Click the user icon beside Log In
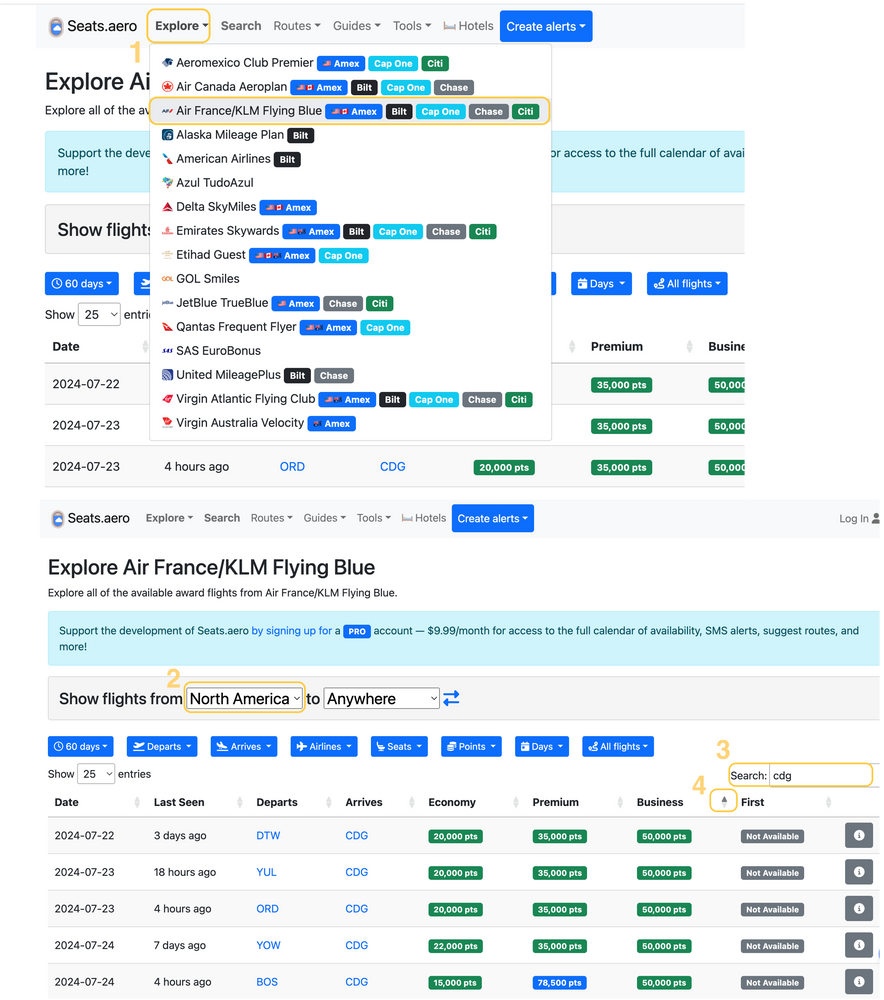884x1000 pixels. pyautogui.click(x=876, y=518)
